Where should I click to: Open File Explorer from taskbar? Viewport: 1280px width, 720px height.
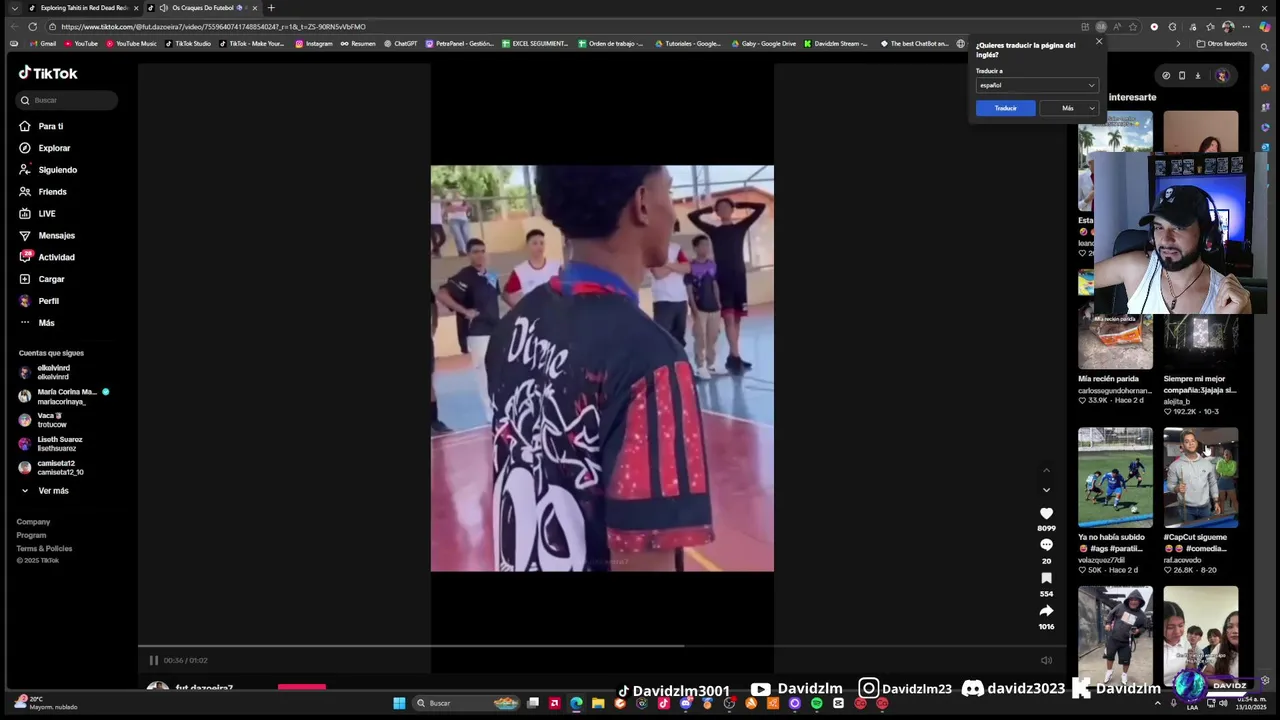pyautogui.click(x=598, y=703)
